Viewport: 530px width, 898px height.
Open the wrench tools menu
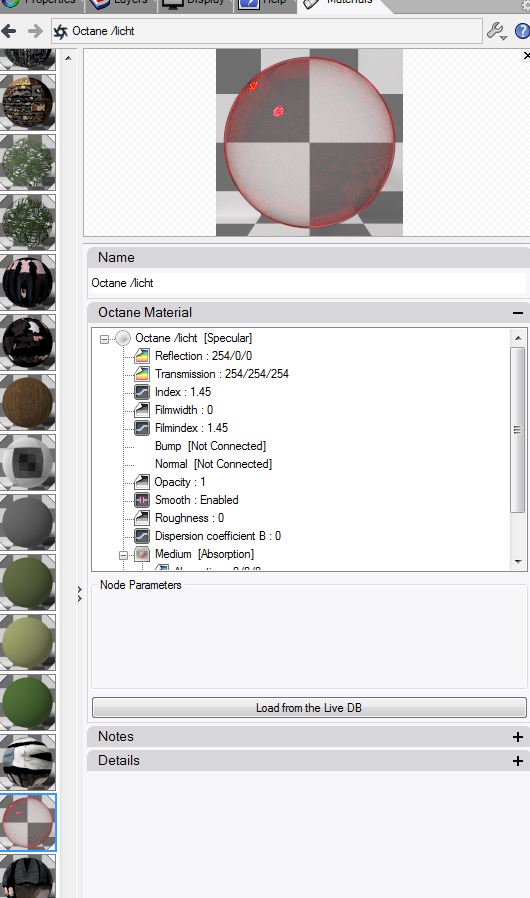497,31
